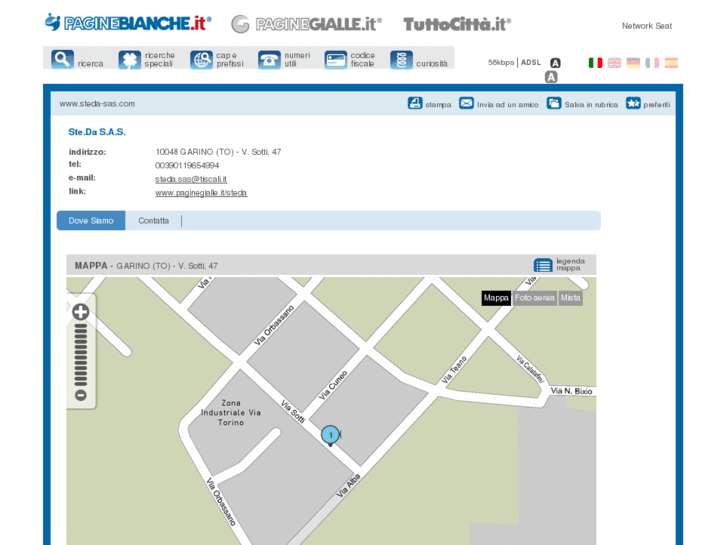This screenshot has height=545, width=727.
Task: Select the Dove Siamo tab
Action: tap(91, 220)
